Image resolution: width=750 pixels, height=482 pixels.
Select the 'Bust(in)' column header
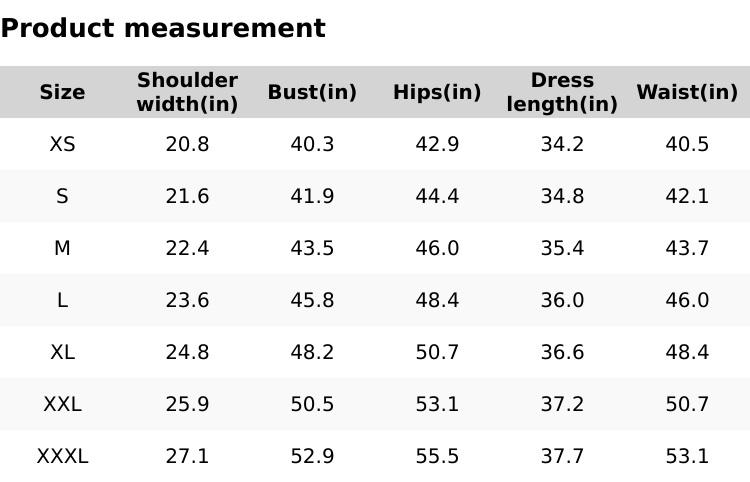312,92
